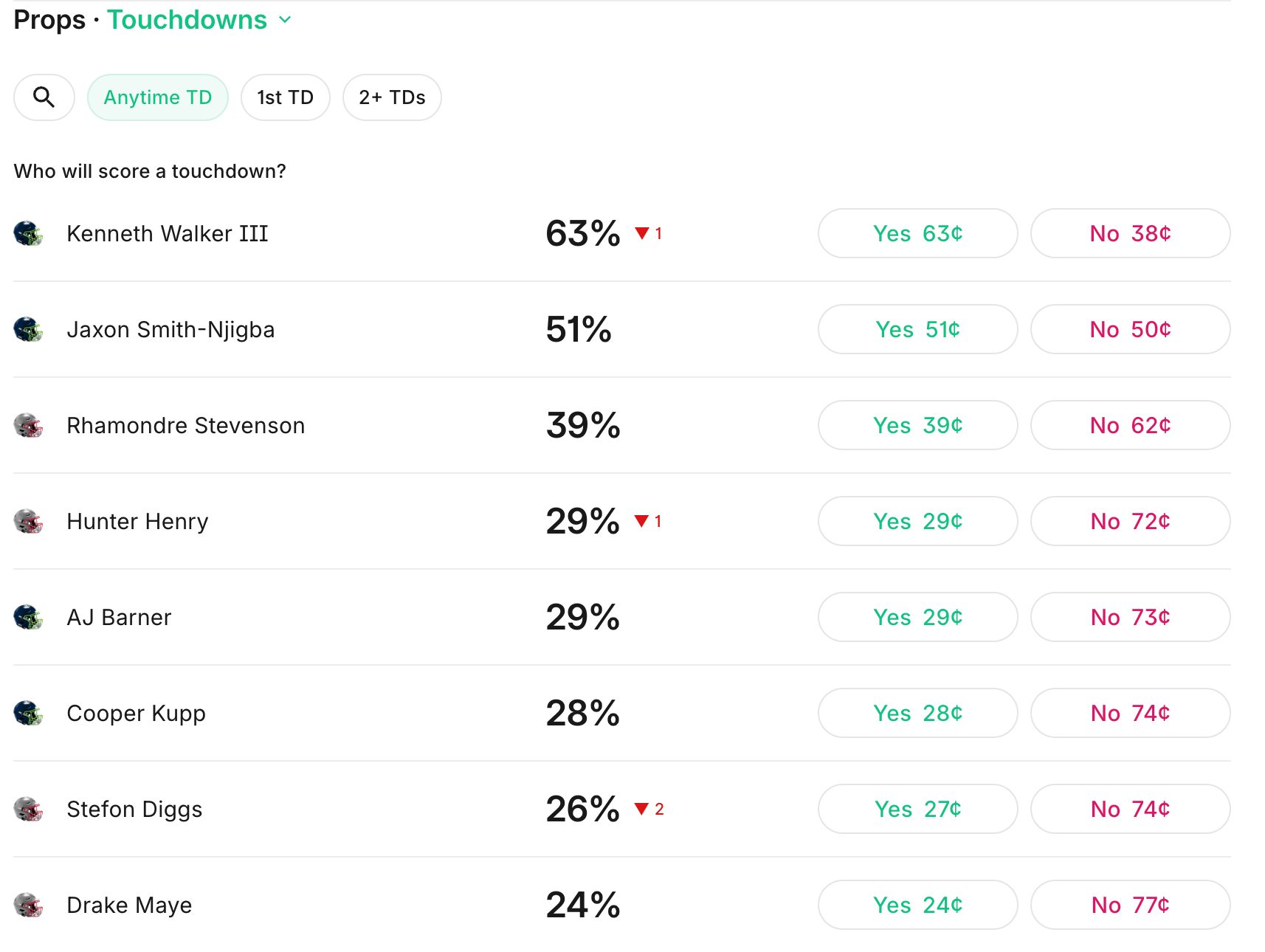The height and width of the screenshot is (952, 1265).
Task: Switch to the 1st TD tab
Action: pos(285,97)
